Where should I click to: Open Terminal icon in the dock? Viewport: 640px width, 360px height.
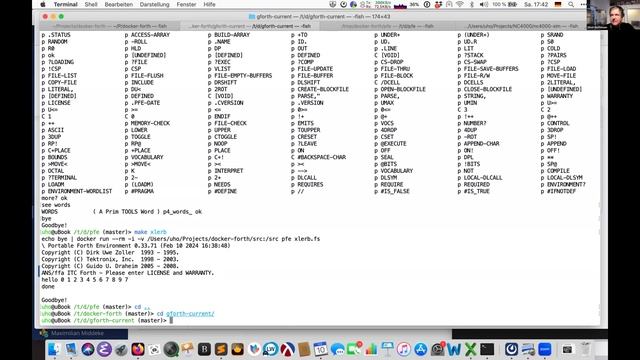(x=487, y=349)
